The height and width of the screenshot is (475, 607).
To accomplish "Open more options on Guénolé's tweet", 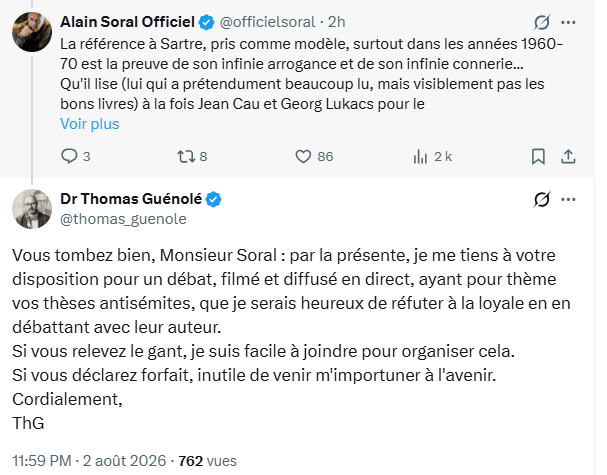I will click(x=568, y=199).
